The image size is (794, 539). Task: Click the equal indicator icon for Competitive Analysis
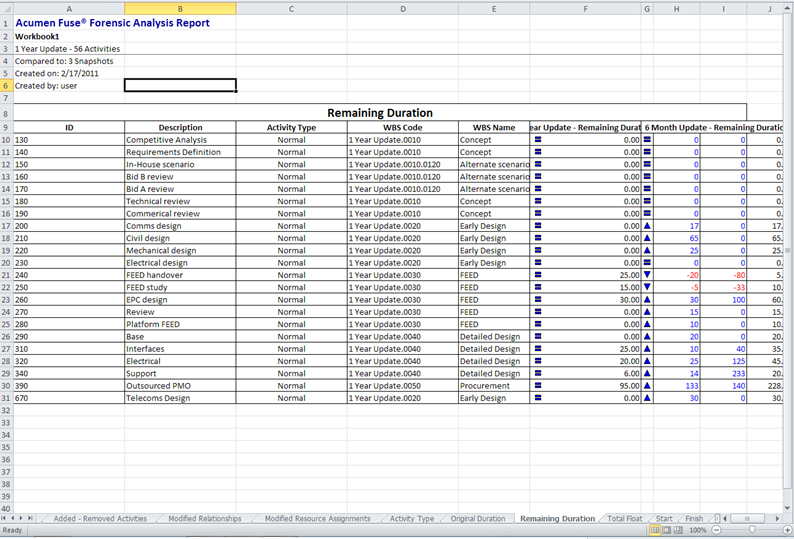(x=538, y=140)
